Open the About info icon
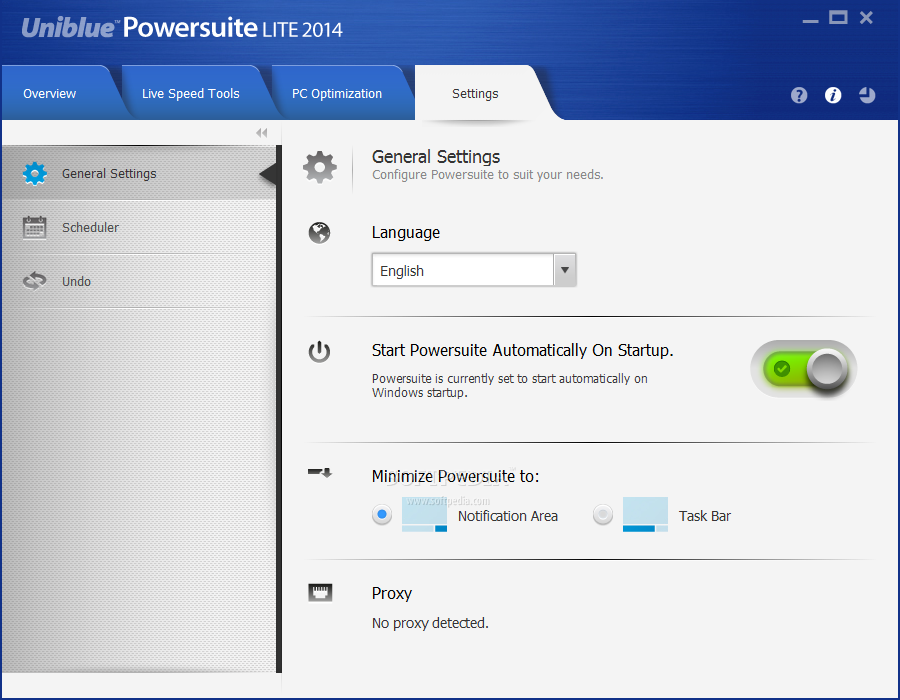The height and width of the screenshot is (700, 900). coord(833,95)
